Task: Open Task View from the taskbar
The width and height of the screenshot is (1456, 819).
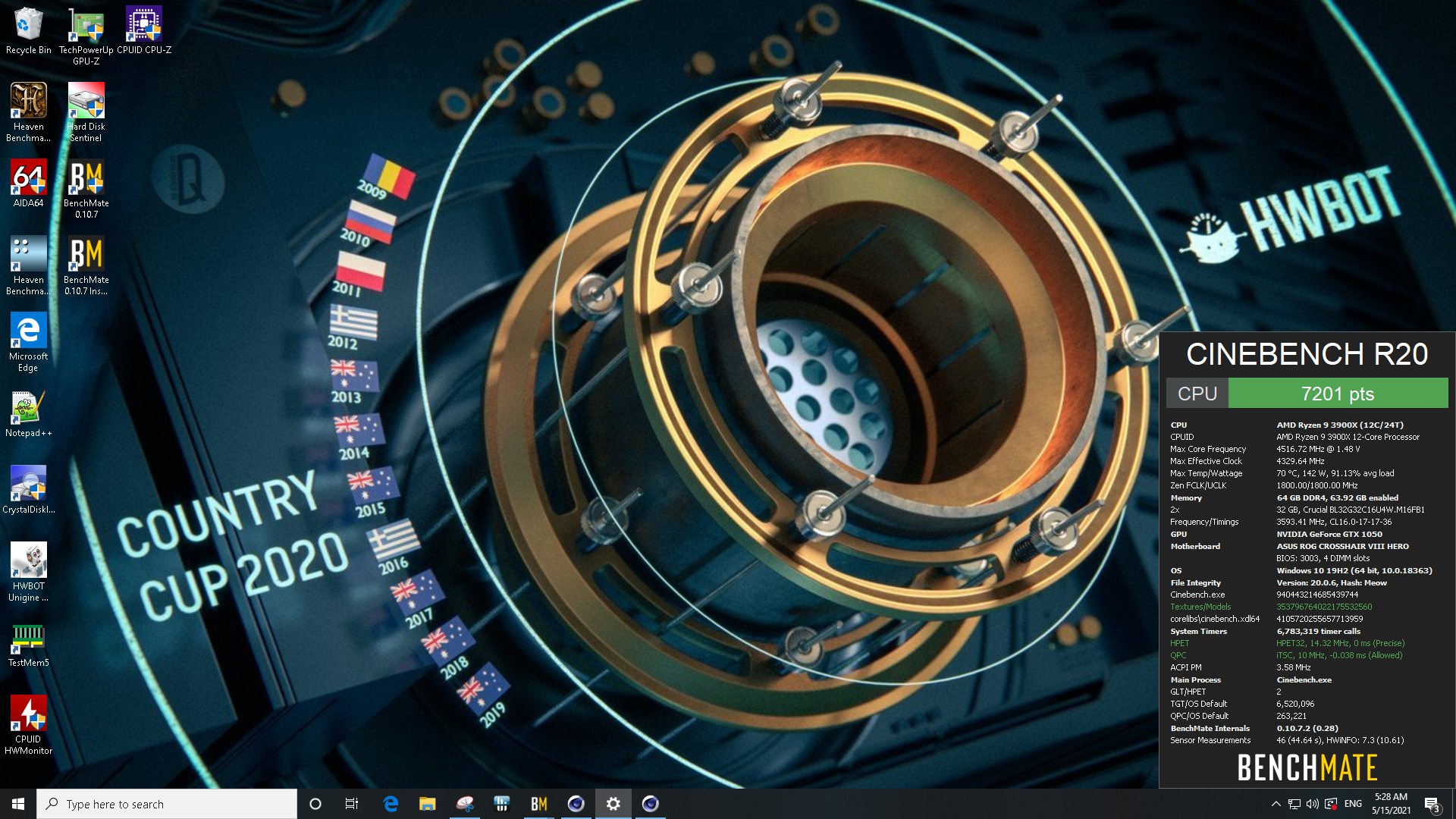Action: (x=352, y=804)
